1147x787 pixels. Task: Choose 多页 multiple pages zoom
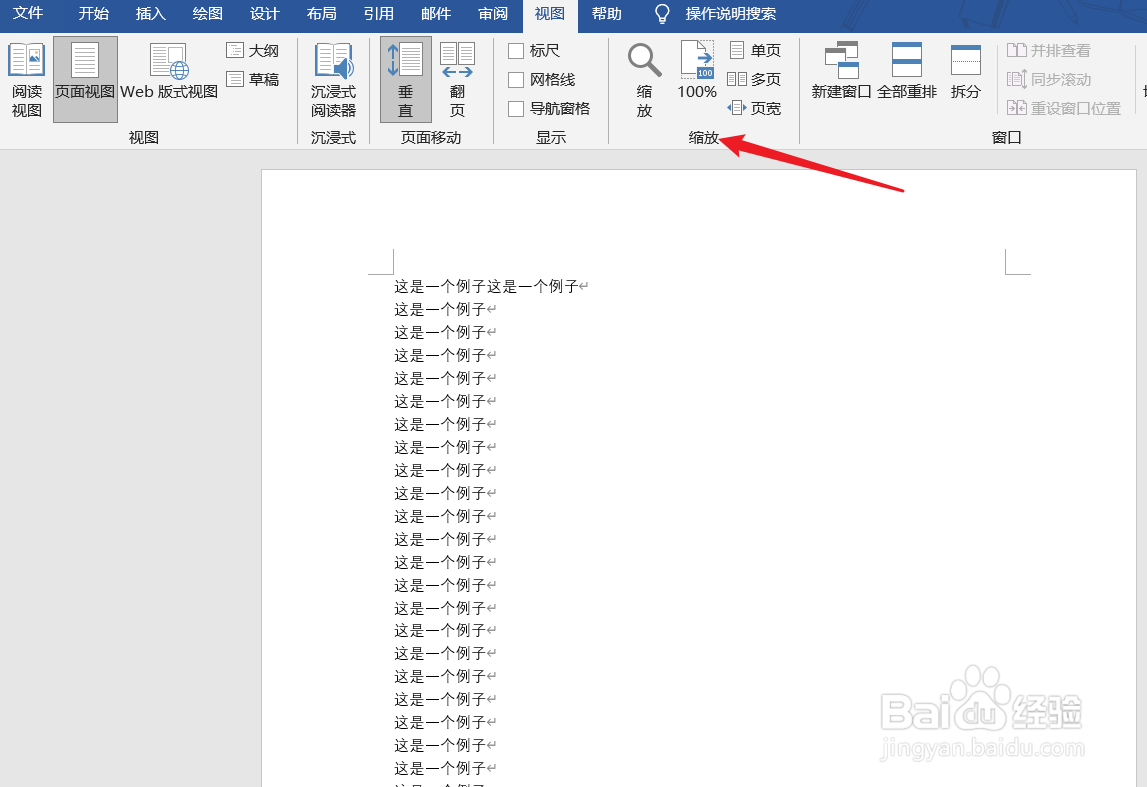click(x=756, y=79)
